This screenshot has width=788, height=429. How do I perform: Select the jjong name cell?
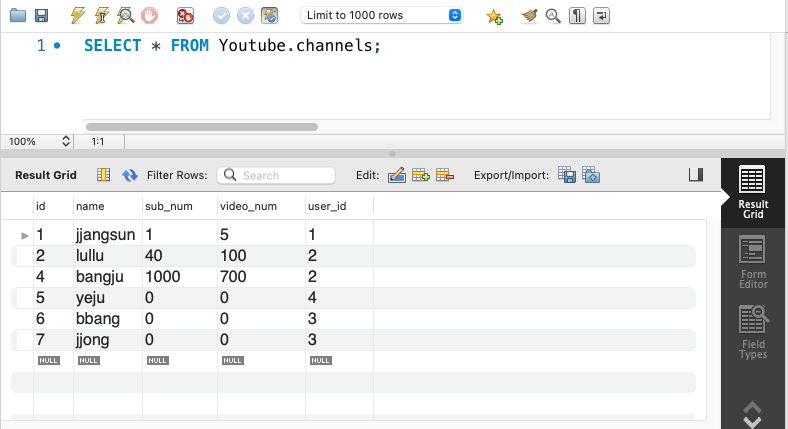108,340
